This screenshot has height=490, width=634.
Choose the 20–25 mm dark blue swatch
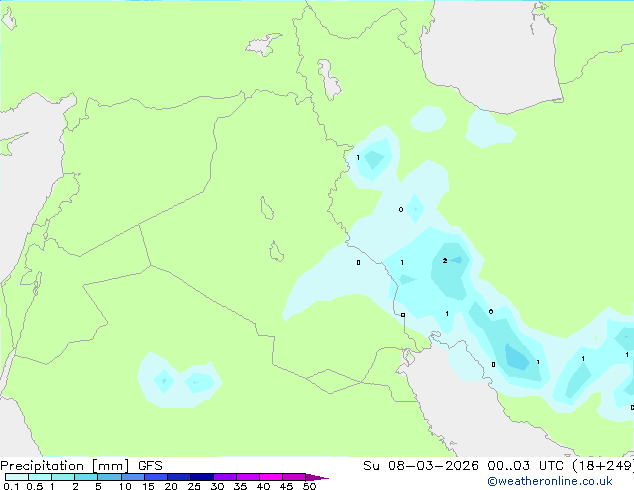coord(179,477)
